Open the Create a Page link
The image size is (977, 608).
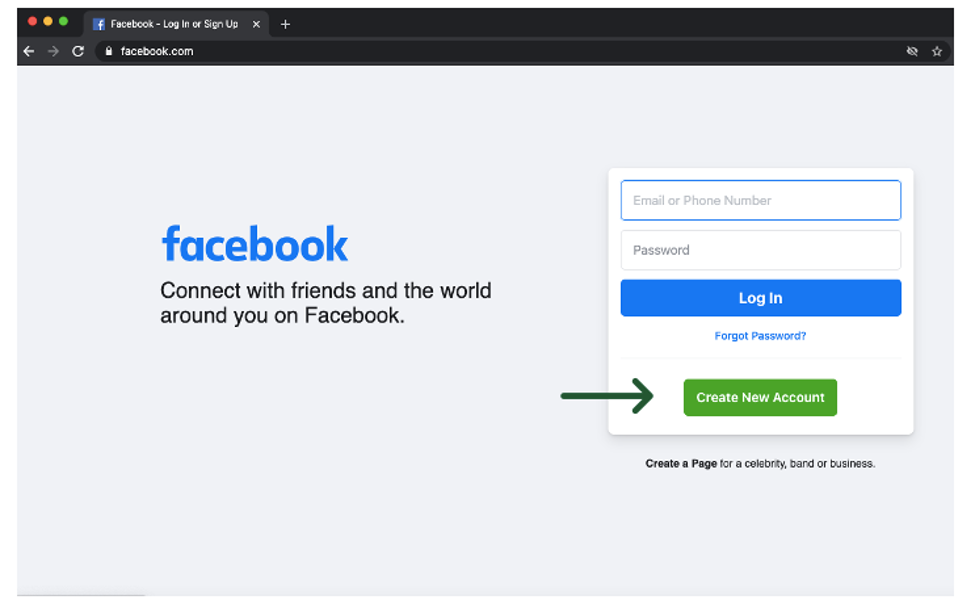tap(681, 463)
